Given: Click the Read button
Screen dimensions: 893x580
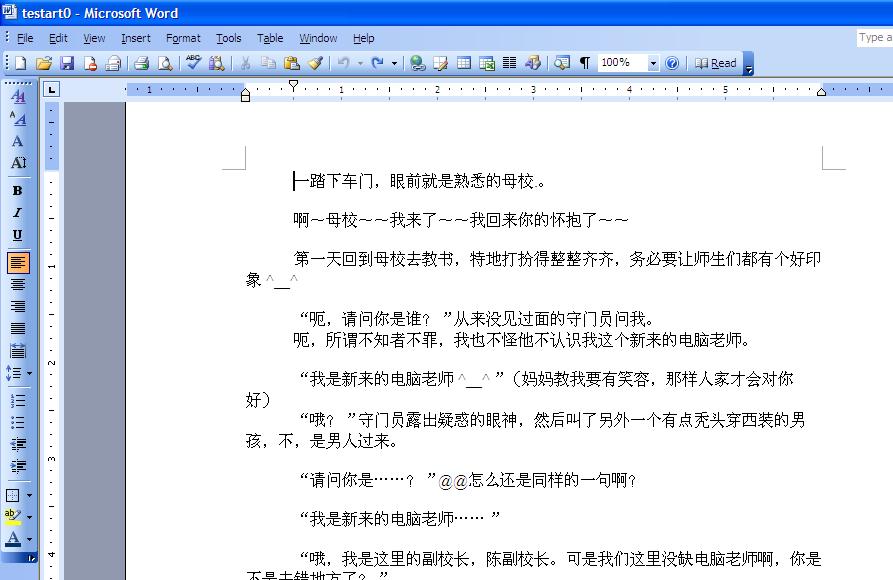Looking at the screenshot, I should pyautogui.click(x=718, y=62).
